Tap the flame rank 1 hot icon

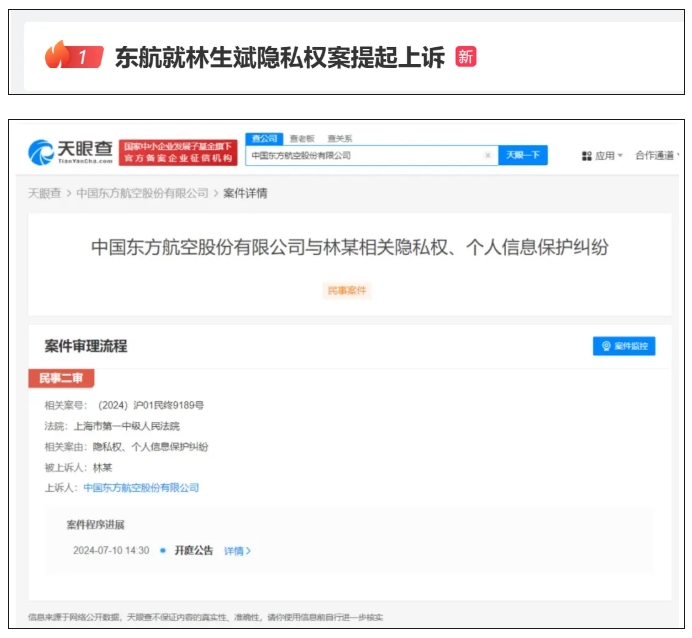click(74, 55)
